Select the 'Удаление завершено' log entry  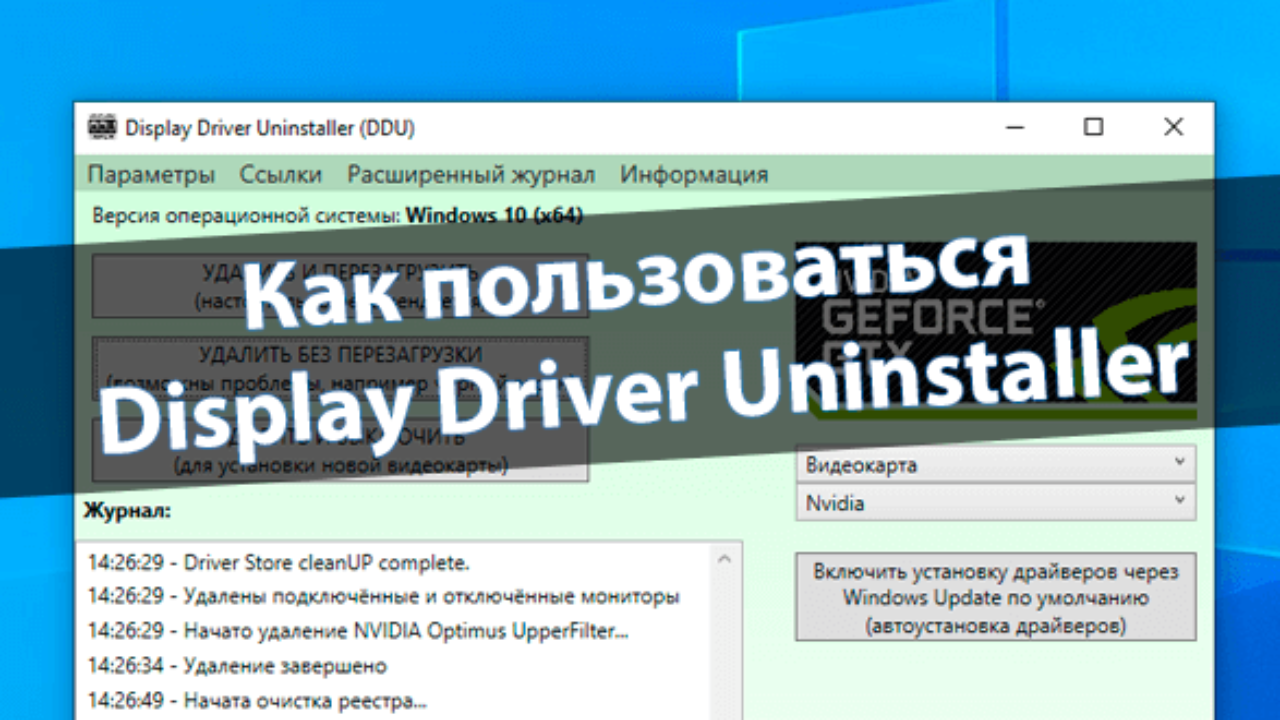237,666
